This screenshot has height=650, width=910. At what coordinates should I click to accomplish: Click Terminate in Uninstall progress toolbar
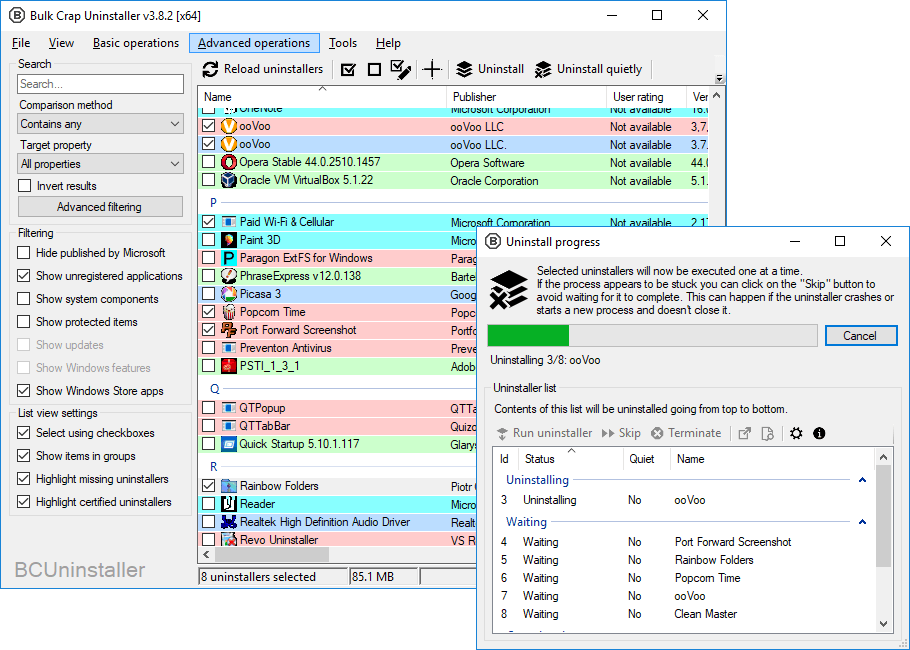pos(685,434)
